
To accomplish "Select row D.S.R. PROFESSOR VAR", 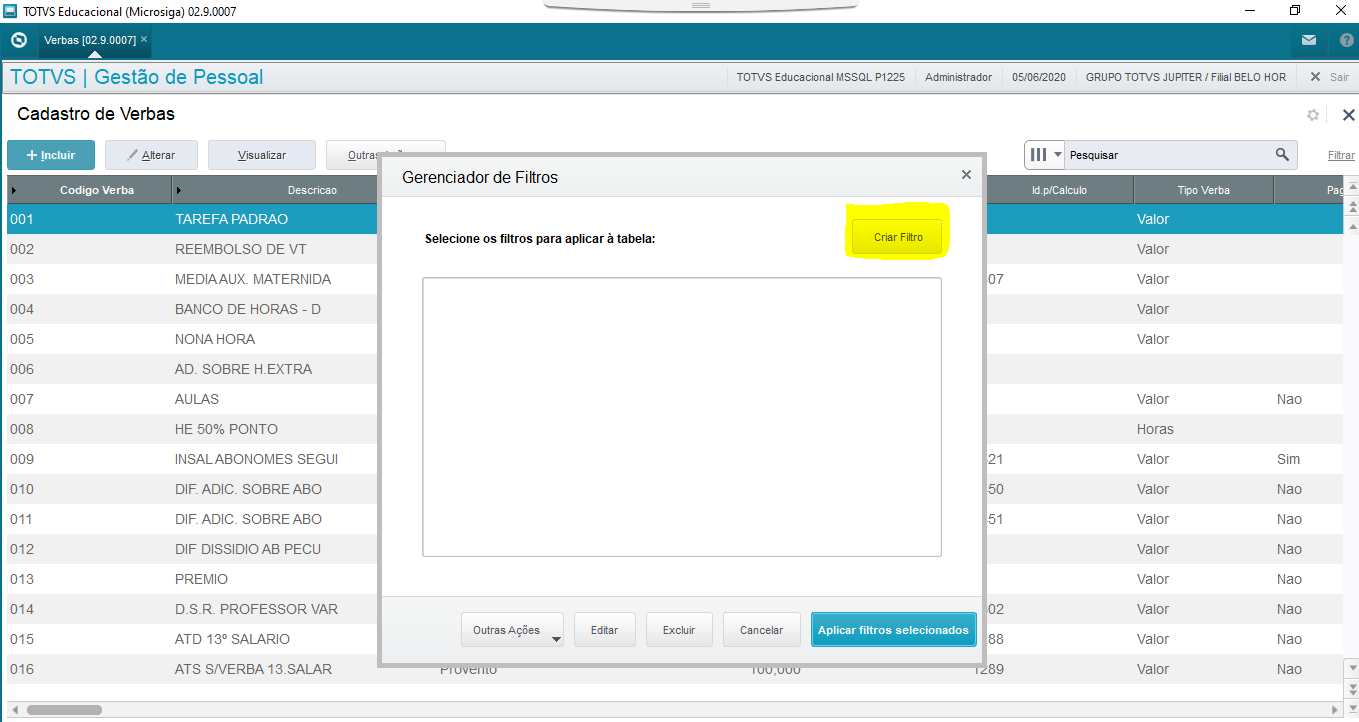I will coord(192,609).
